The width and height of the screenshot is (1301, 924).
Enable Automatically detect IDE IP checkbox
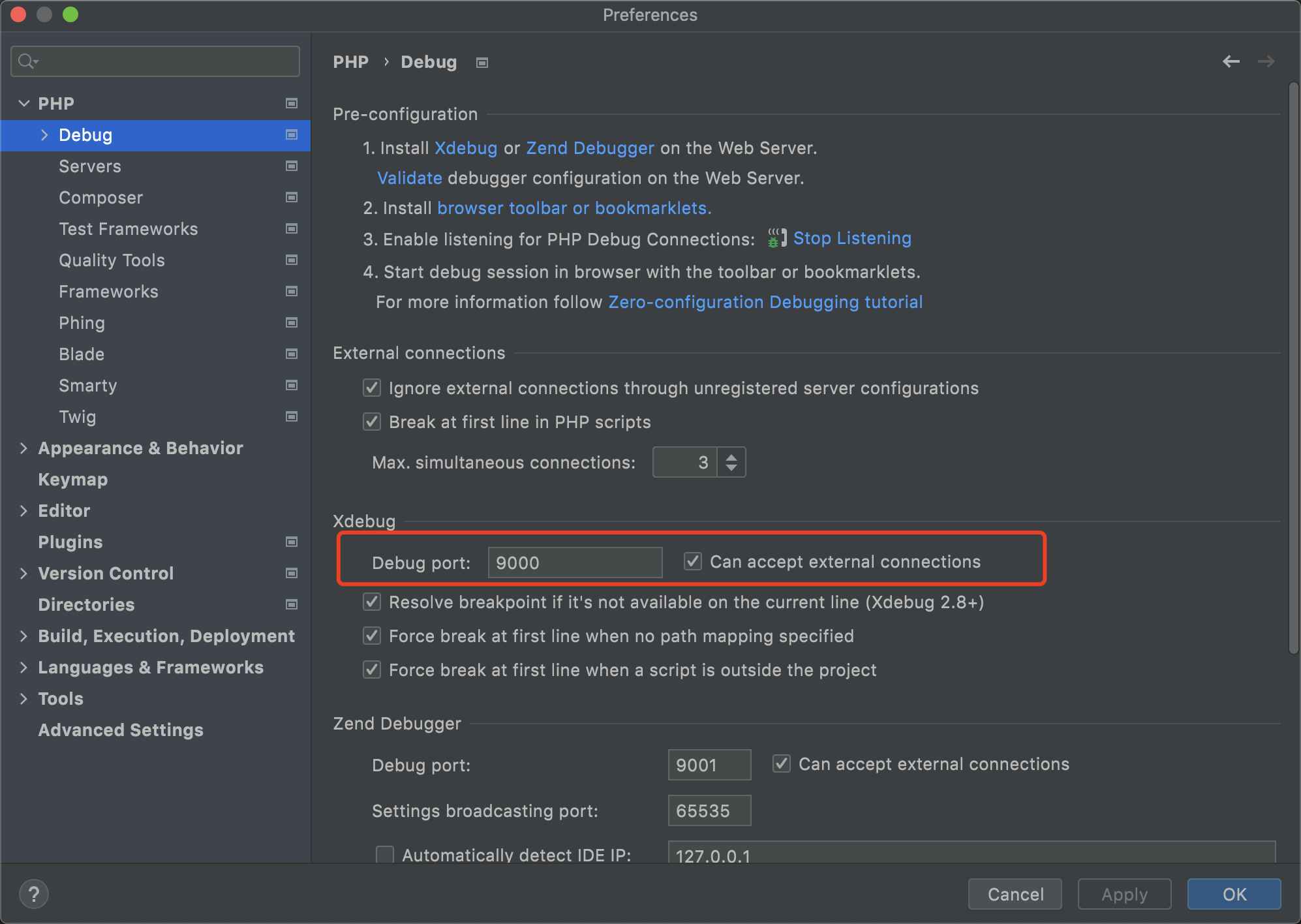(385, 854)
